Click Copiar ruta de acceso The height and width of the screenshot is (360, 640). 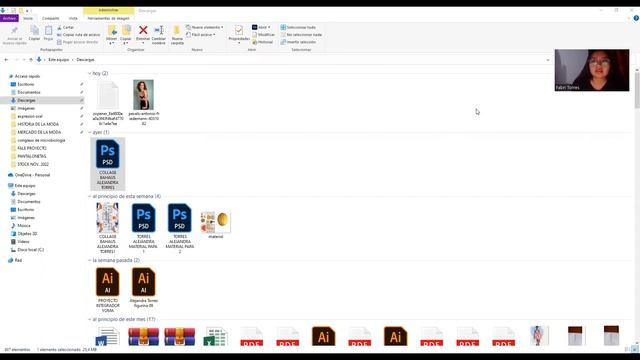[78, 35]
